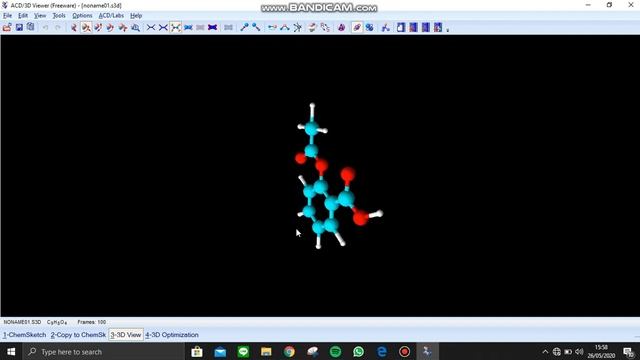Open the Options menu

click(82, 16)
